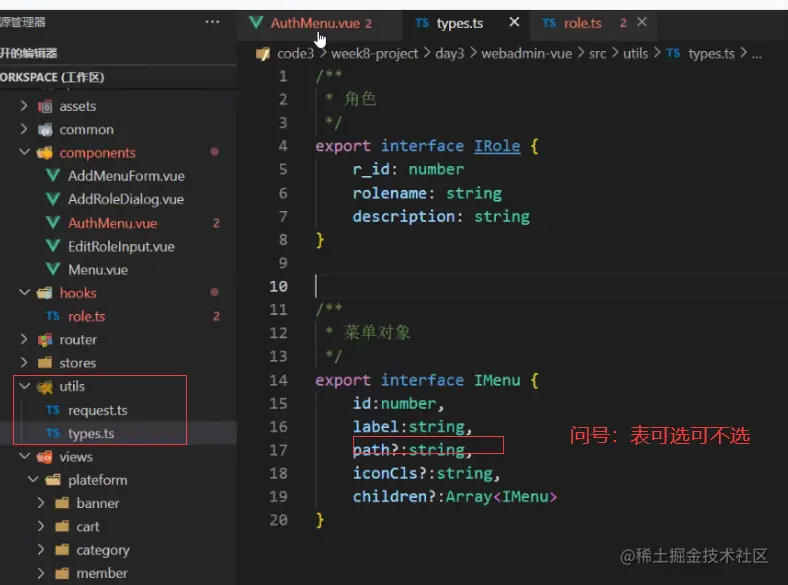
Task: Place cursor on line number 10
Action: [x=278, y=286]
